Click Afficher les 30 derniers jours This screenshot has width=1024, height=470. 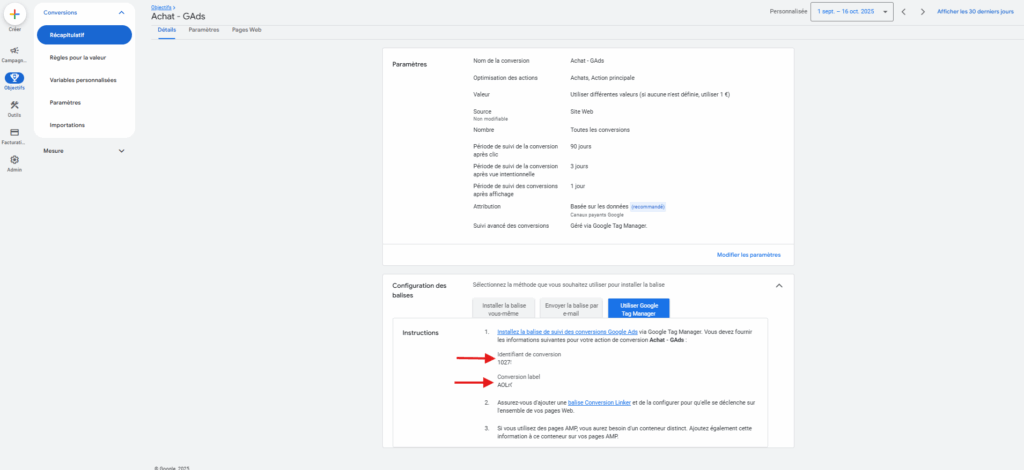point(975,12)
